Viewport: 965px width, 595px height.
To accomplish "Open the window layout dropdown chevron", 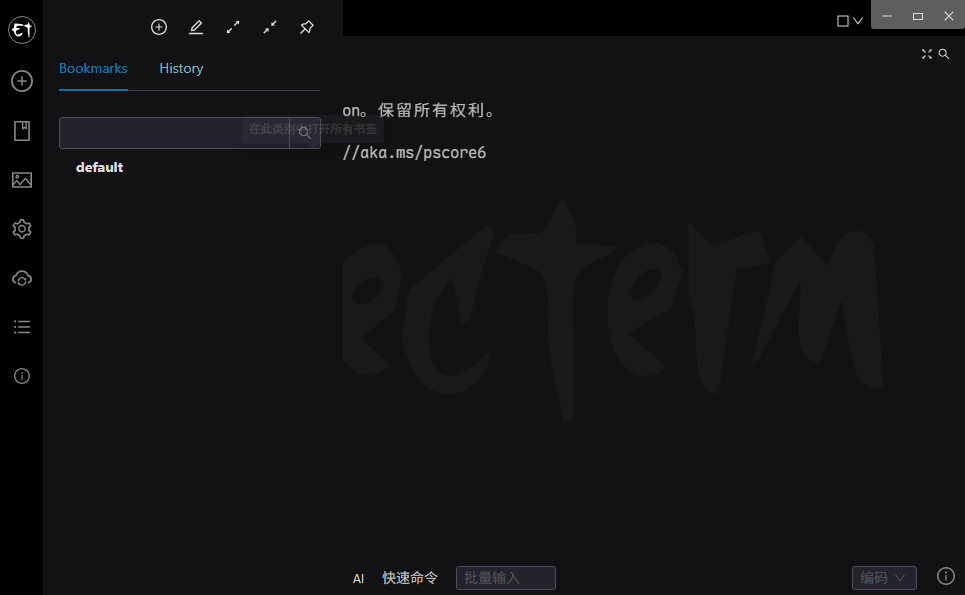I will (x=857, y=19).
